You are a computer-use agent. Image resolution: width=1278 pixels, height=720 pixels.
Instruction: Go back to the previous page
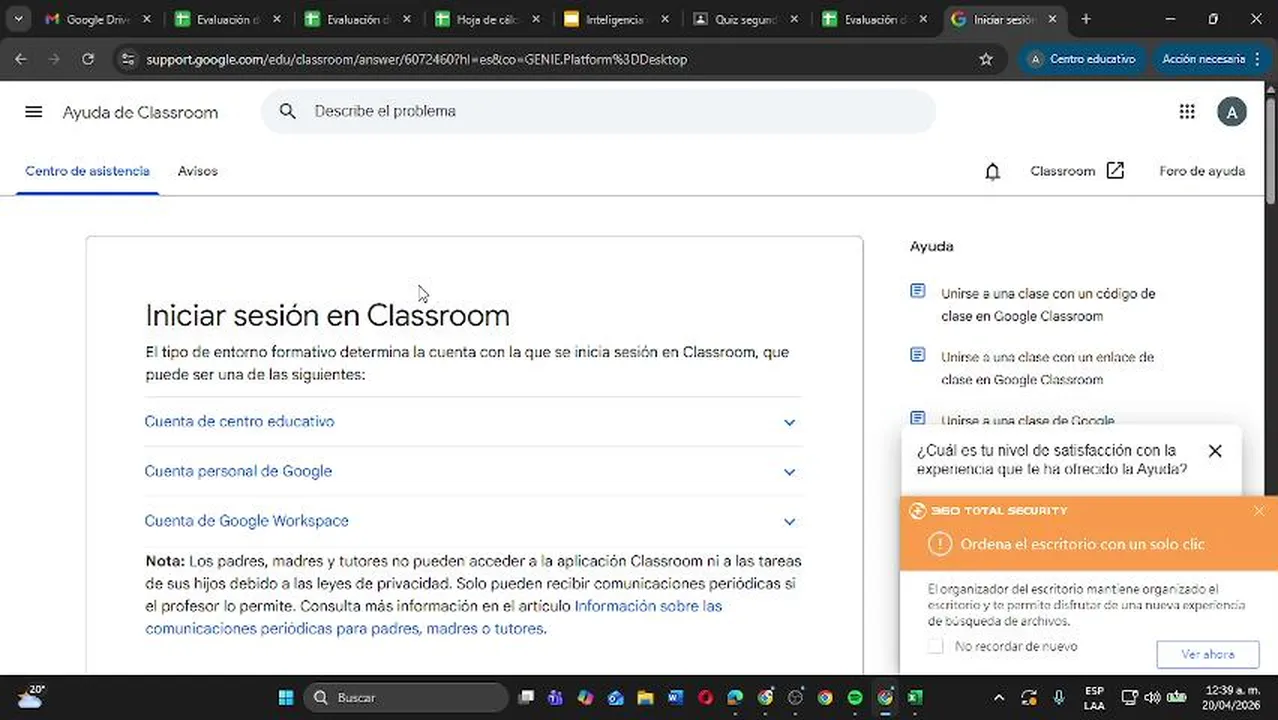click(x=21, y=59)
